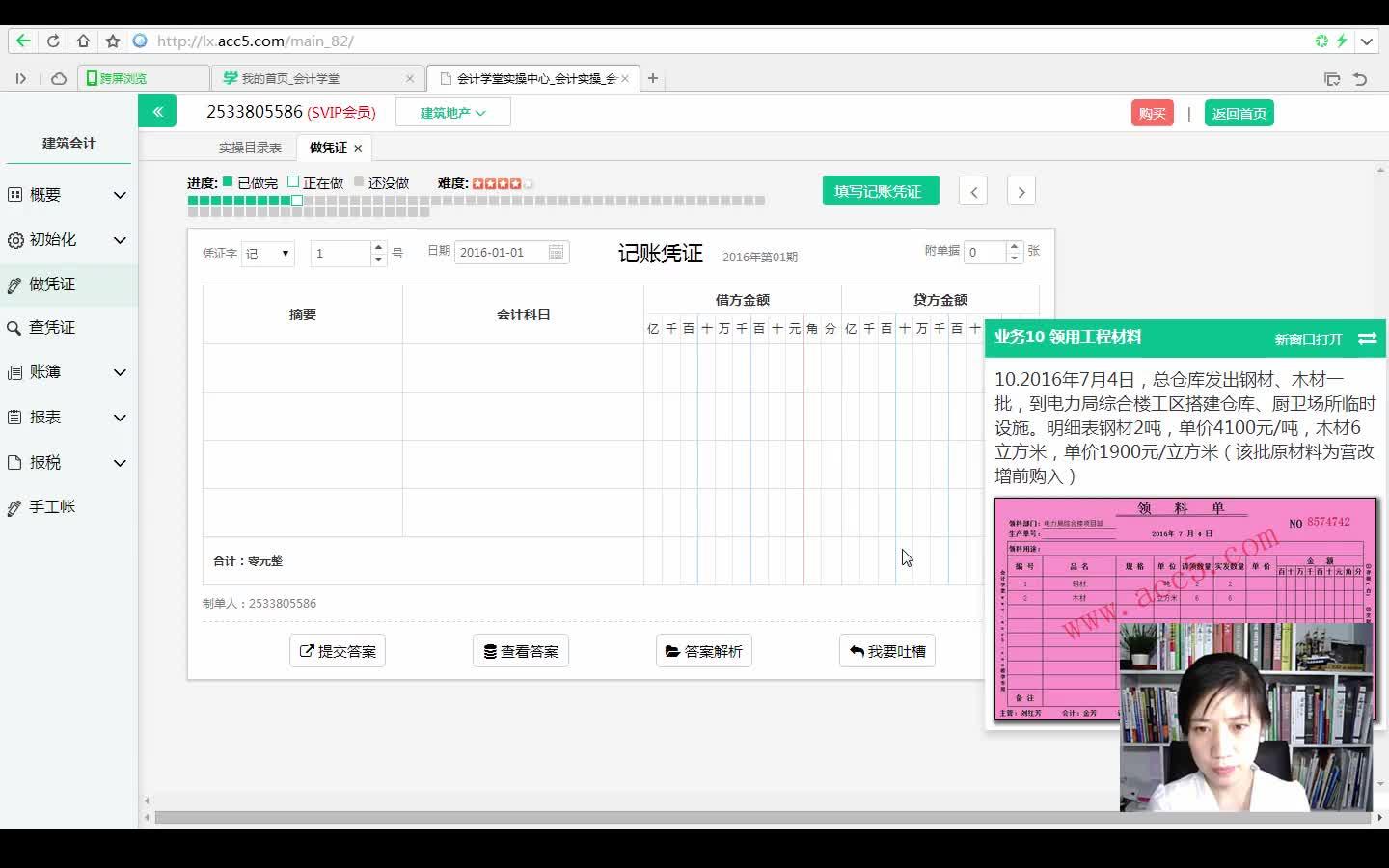The height and width of the screenshot is (868, 1389).
Task: Open 报表 via its report icon
Action: point(15,417)
